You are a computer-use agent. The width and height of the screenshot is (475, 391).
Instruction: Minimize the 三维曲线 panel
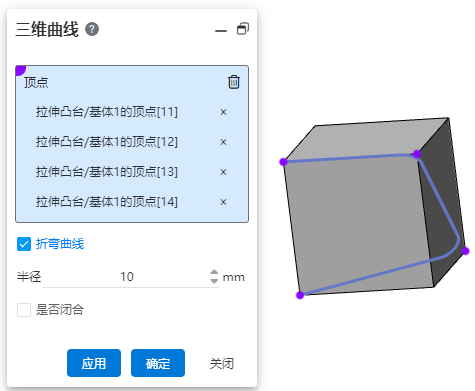(221, 31)
